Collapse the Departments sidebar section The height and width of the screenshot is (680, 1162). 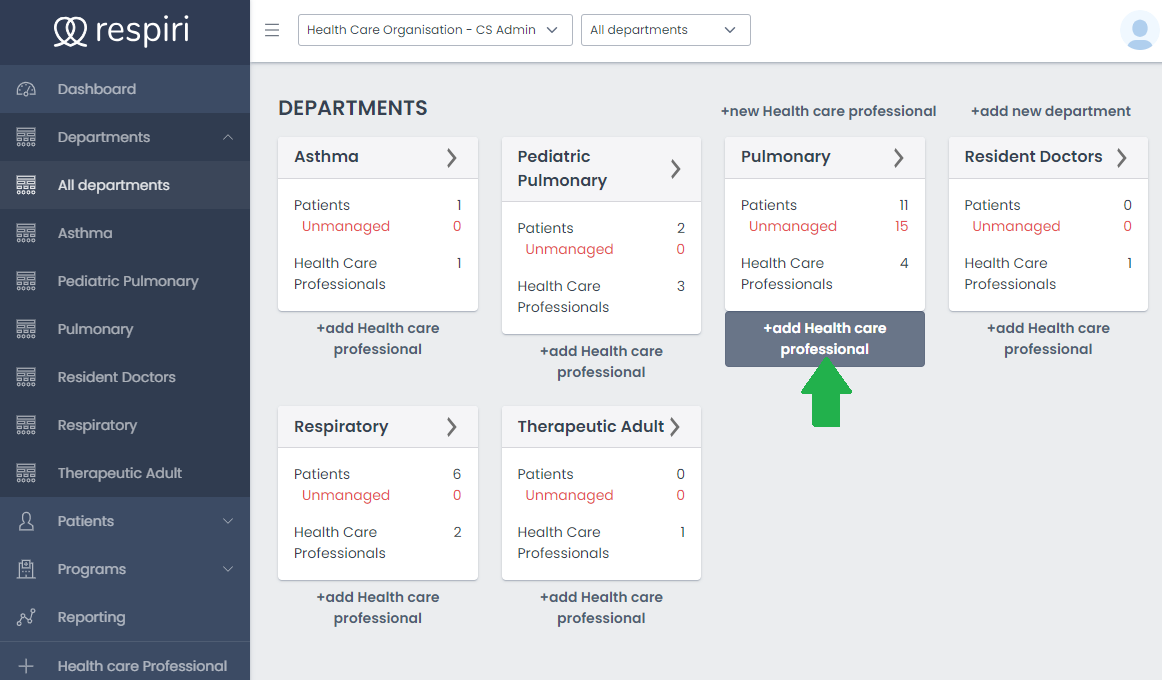coord(228,137)
